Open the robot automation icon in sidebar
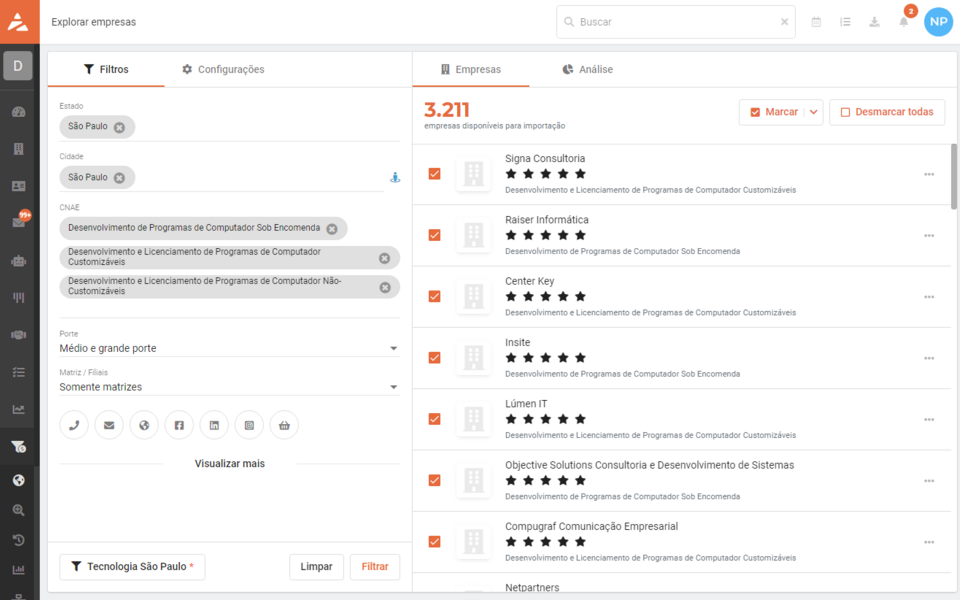The image size is (960, 600). click(x=18, y=261)
